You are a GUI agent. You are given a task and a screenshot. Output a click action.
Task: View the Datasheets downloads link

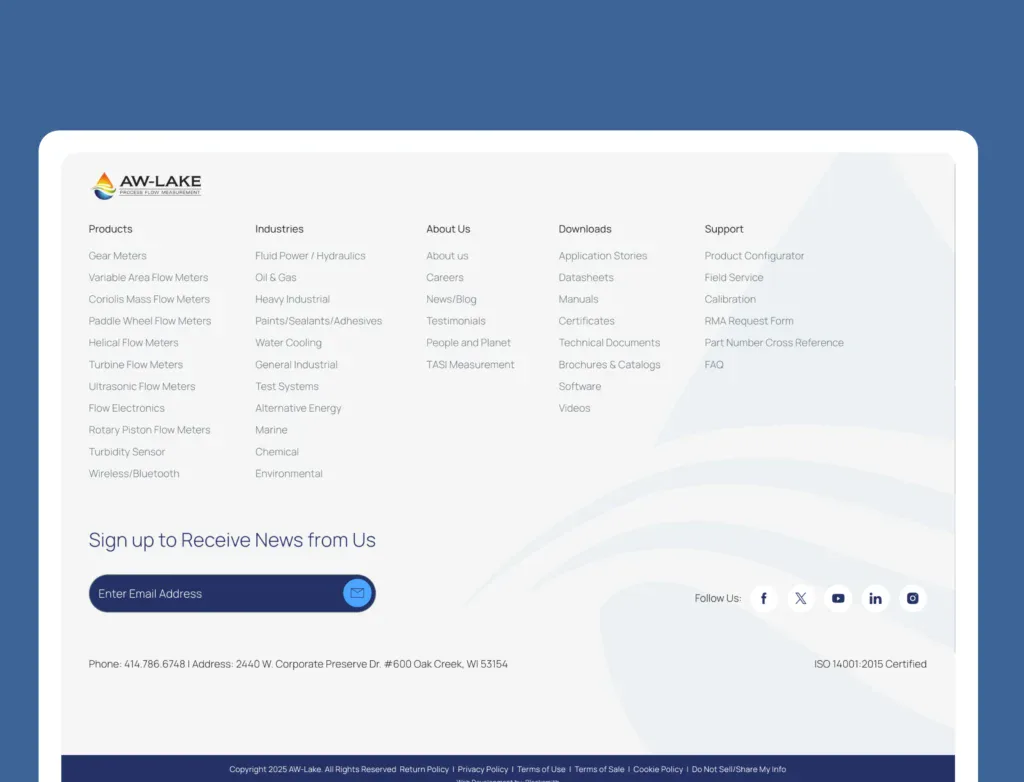[x=586, y=278]
